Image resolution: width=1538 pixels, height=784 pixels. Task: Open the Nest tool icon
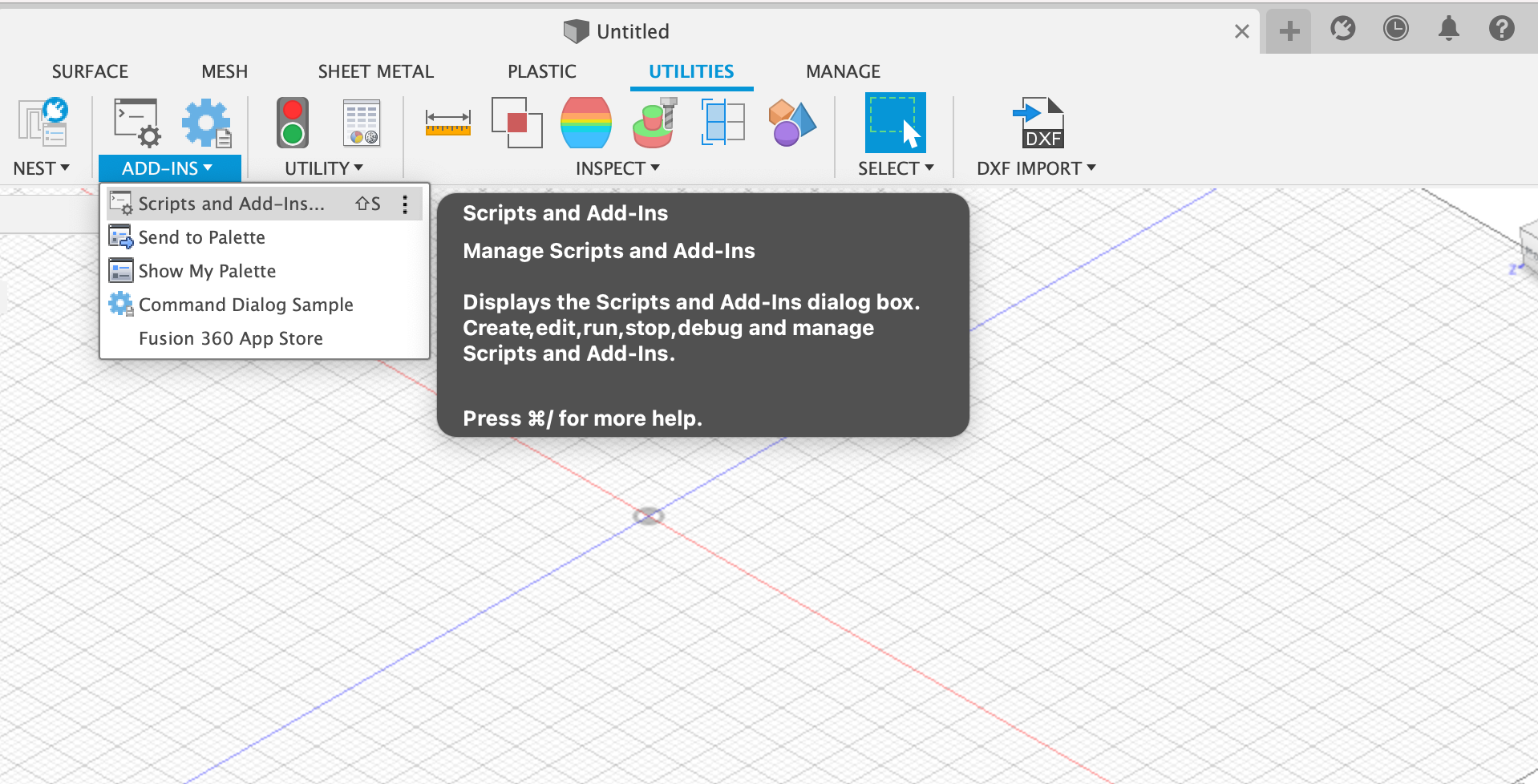pos(40,123)
